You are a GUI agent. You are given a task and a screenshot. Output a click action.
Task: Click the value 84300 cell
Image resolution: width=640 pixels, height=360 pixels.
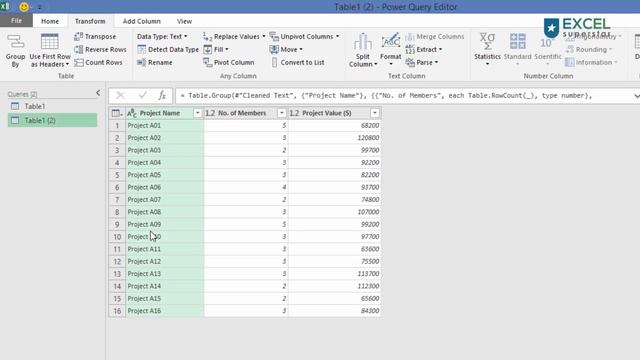(335, 311)
